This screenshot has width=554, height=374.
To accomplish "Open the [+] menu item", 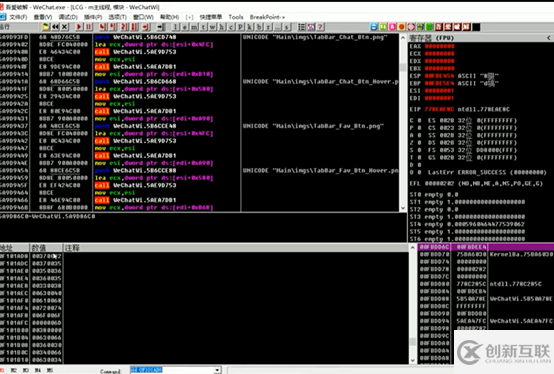I will [x=189, y=17].
